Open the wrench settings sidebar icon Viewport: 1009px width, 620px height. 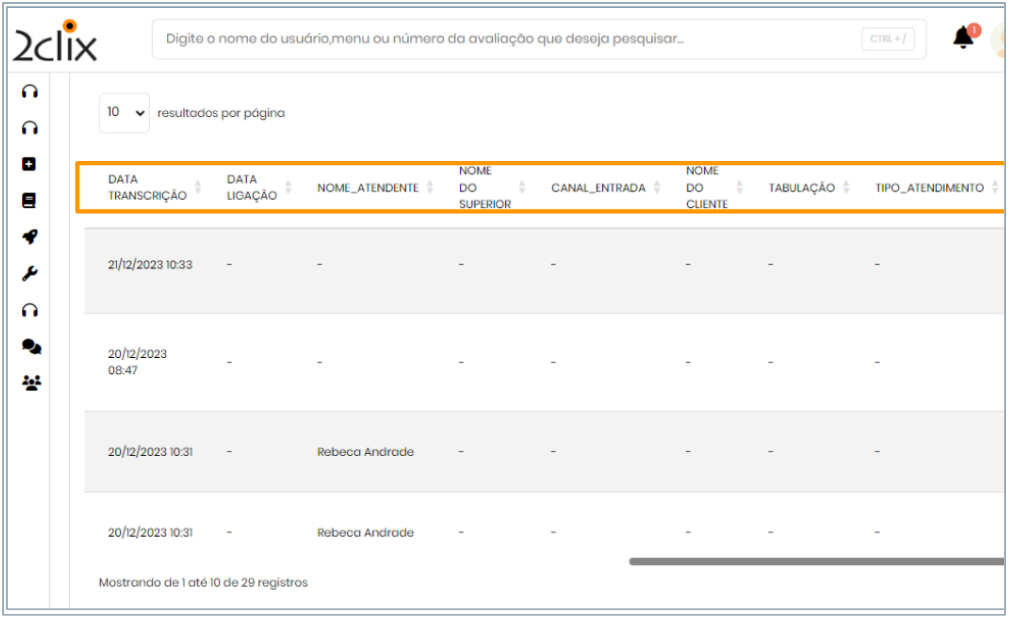point(30,273)
